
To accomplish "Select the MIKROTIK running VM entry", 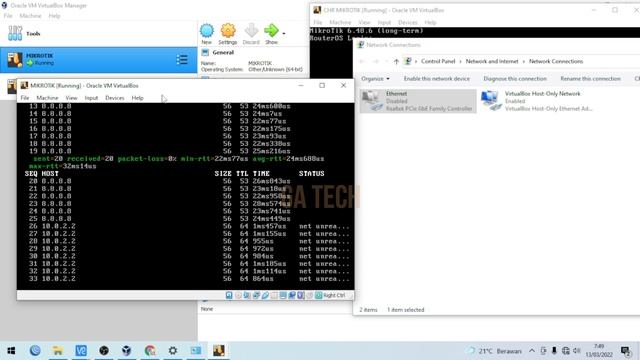I will tap(98, 60).
